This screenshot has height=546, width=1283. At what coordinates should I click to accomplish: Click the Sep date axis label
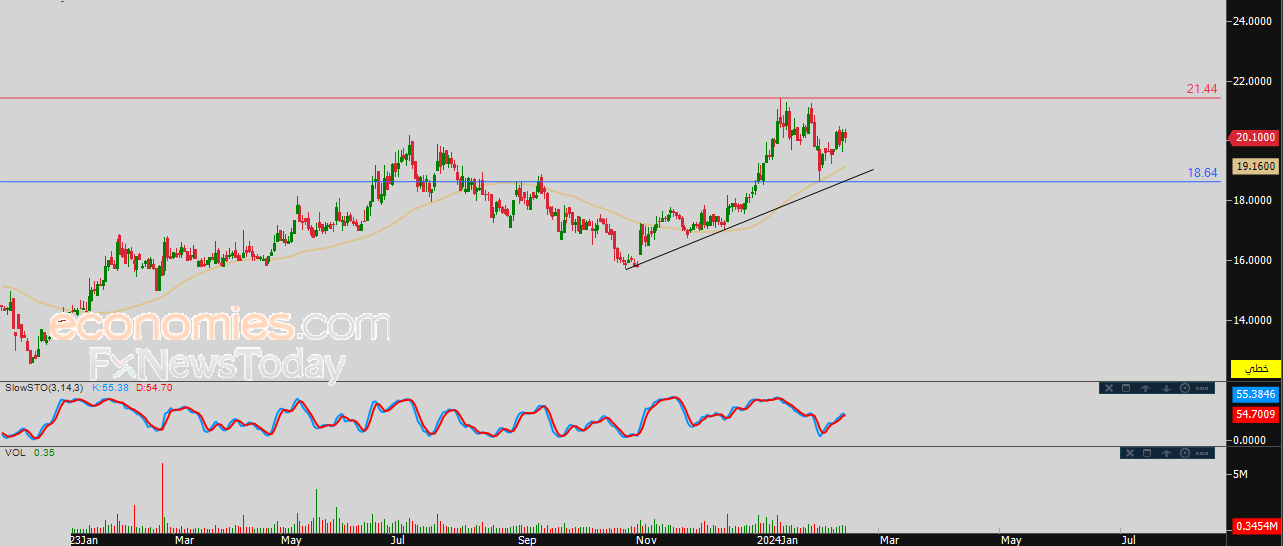click(527, 540)
